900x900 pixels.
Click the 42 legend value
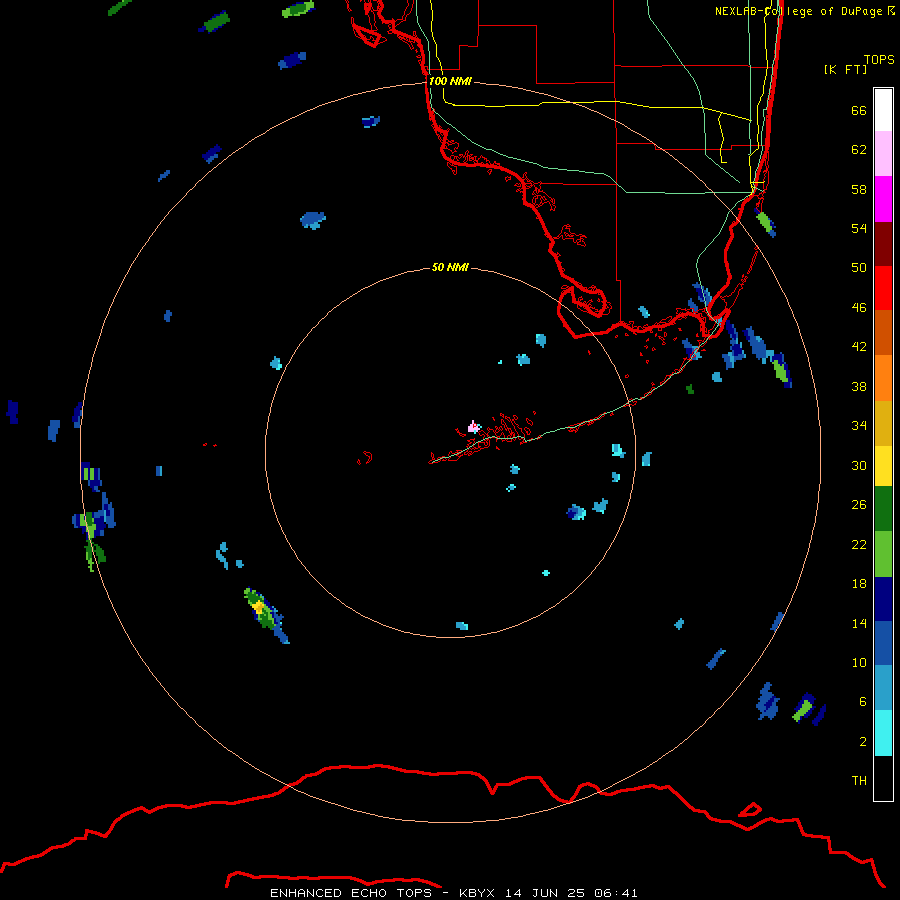click(859, 347)
